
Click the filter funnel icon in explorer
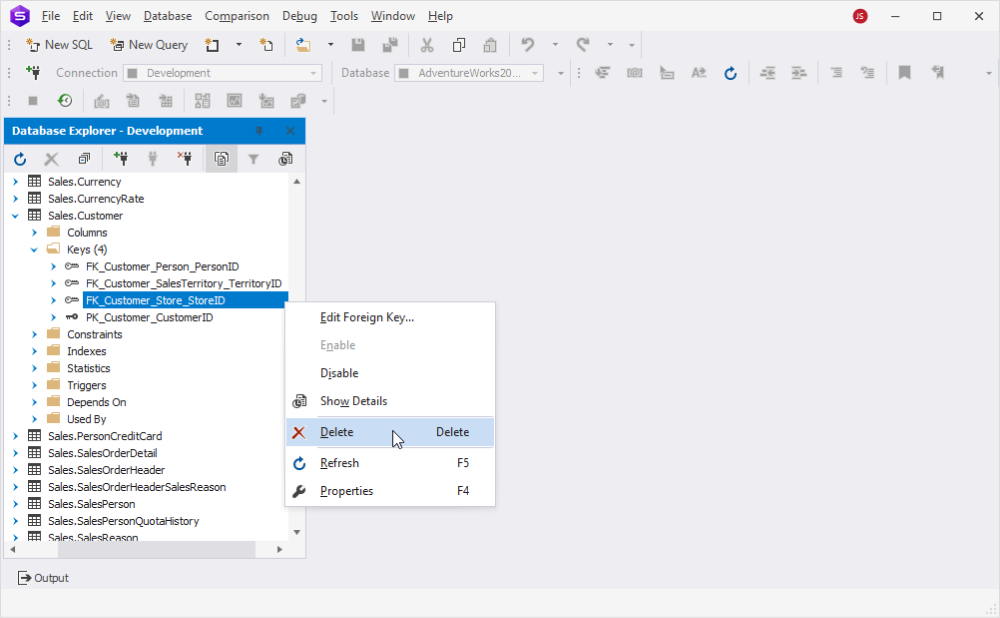pyautogui.click(x=253, y=159)
